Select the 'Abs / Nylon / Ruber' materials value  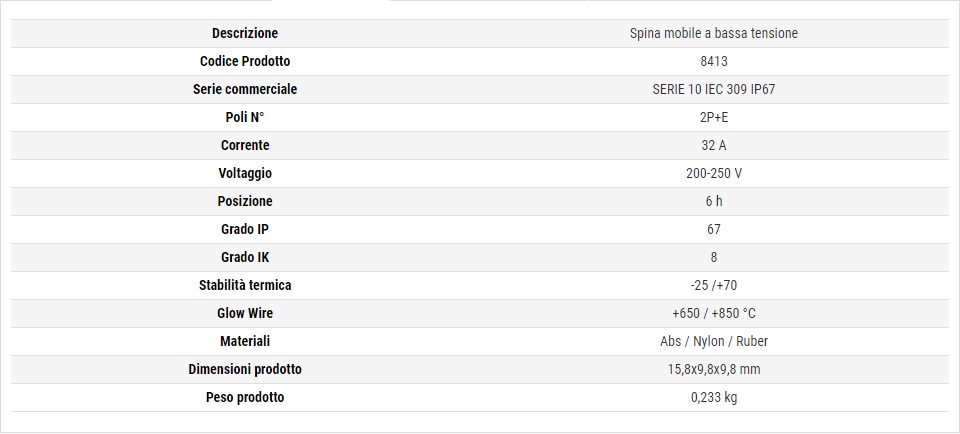(713, 341)
